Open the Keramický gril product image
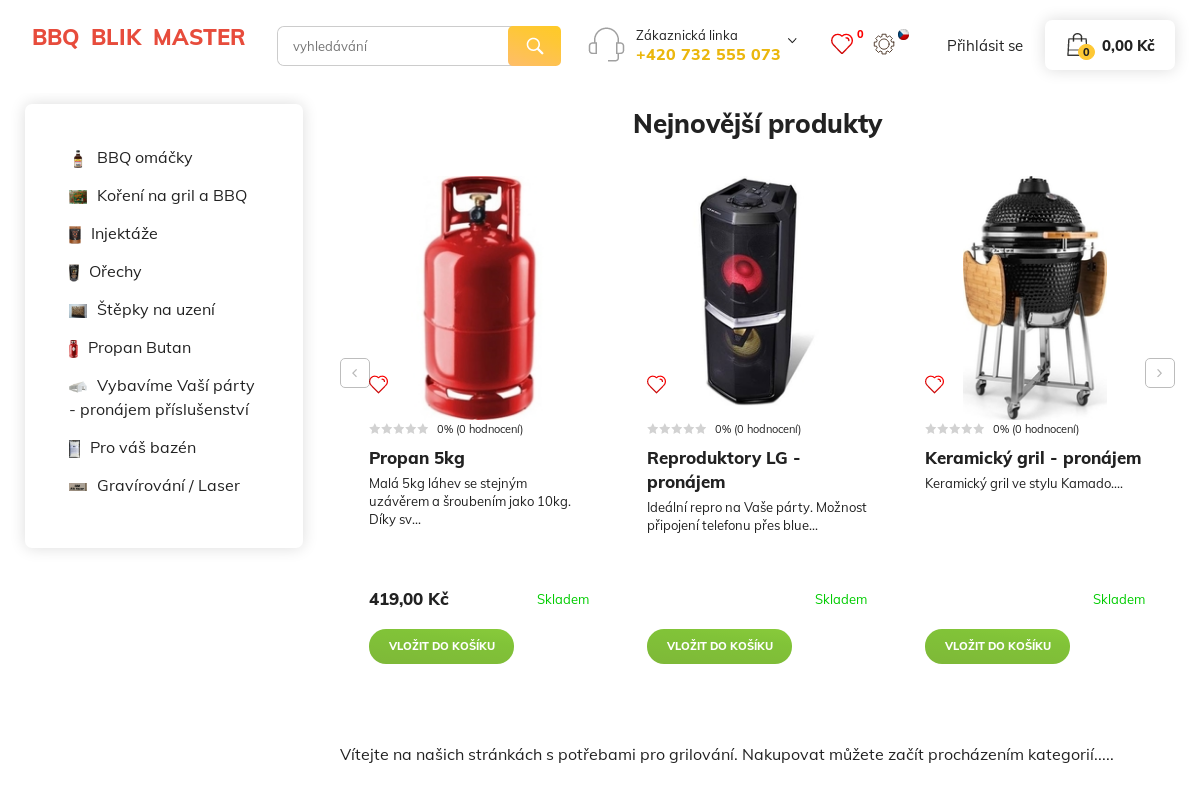The height and width of the screenshot is (800, 1200). pyautogui.click(x=1034, y=297)
